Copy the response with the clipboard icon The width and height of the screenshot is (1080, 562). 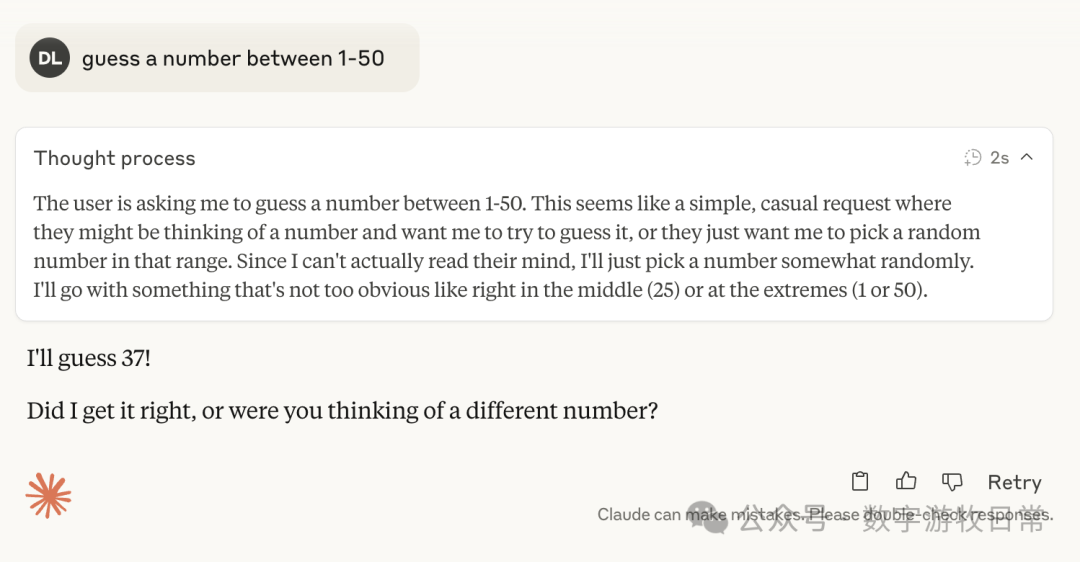tap(860, 481)
